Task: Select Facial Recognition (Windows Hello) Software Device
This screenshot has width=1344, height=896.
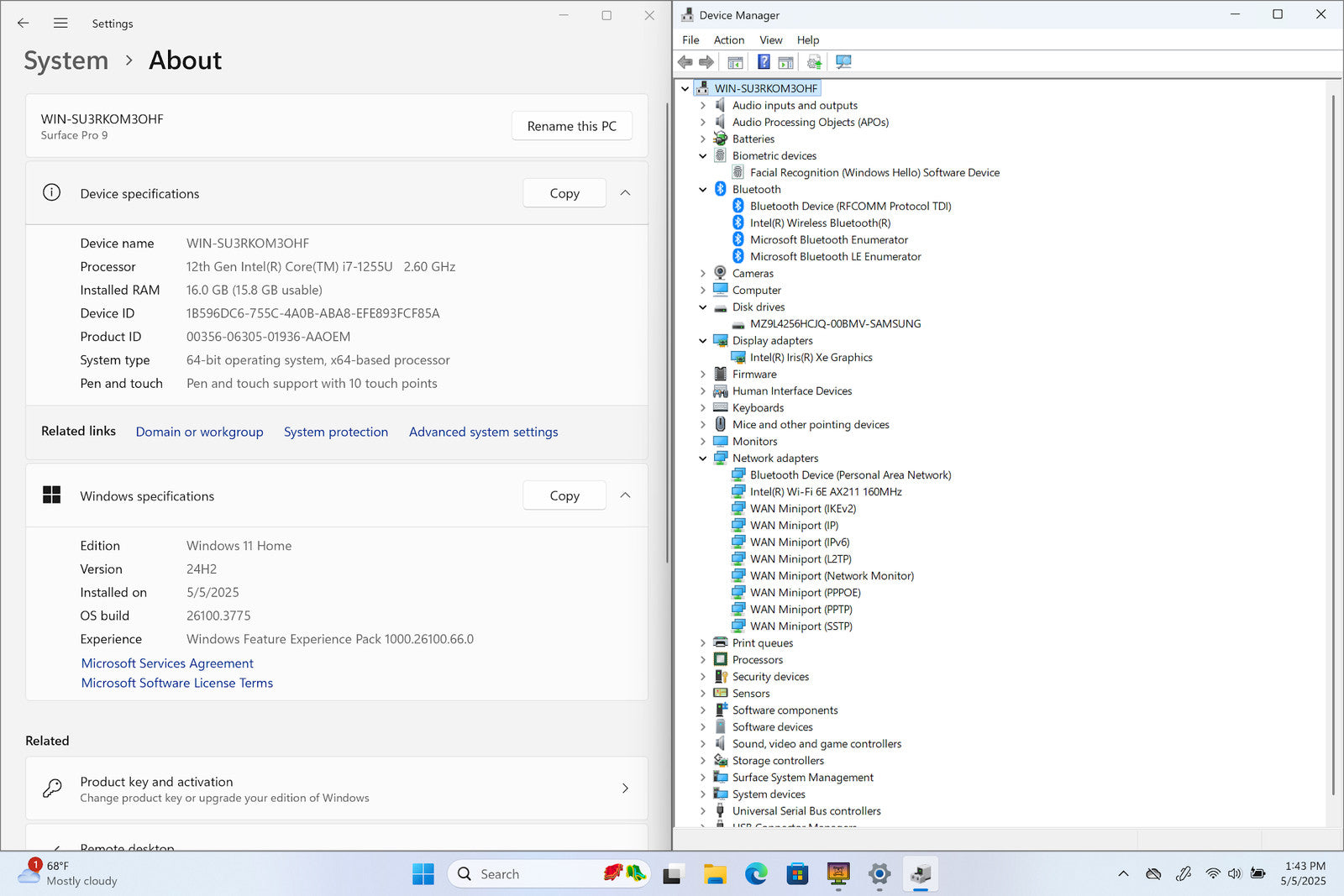Action: tap(874, 172)
